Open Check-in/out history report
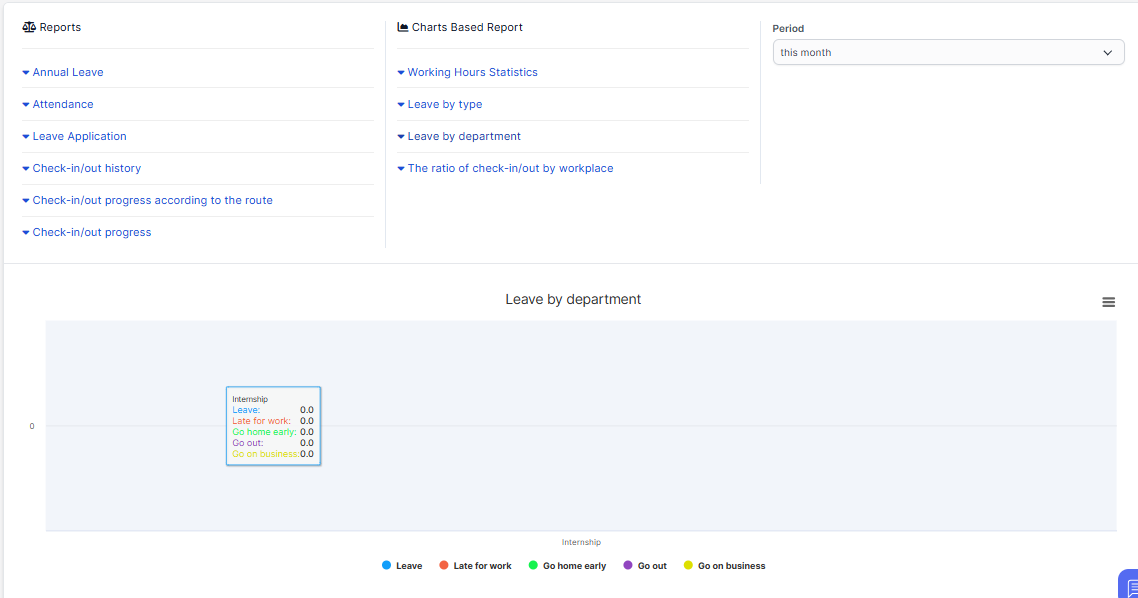 tap(86, 168)
